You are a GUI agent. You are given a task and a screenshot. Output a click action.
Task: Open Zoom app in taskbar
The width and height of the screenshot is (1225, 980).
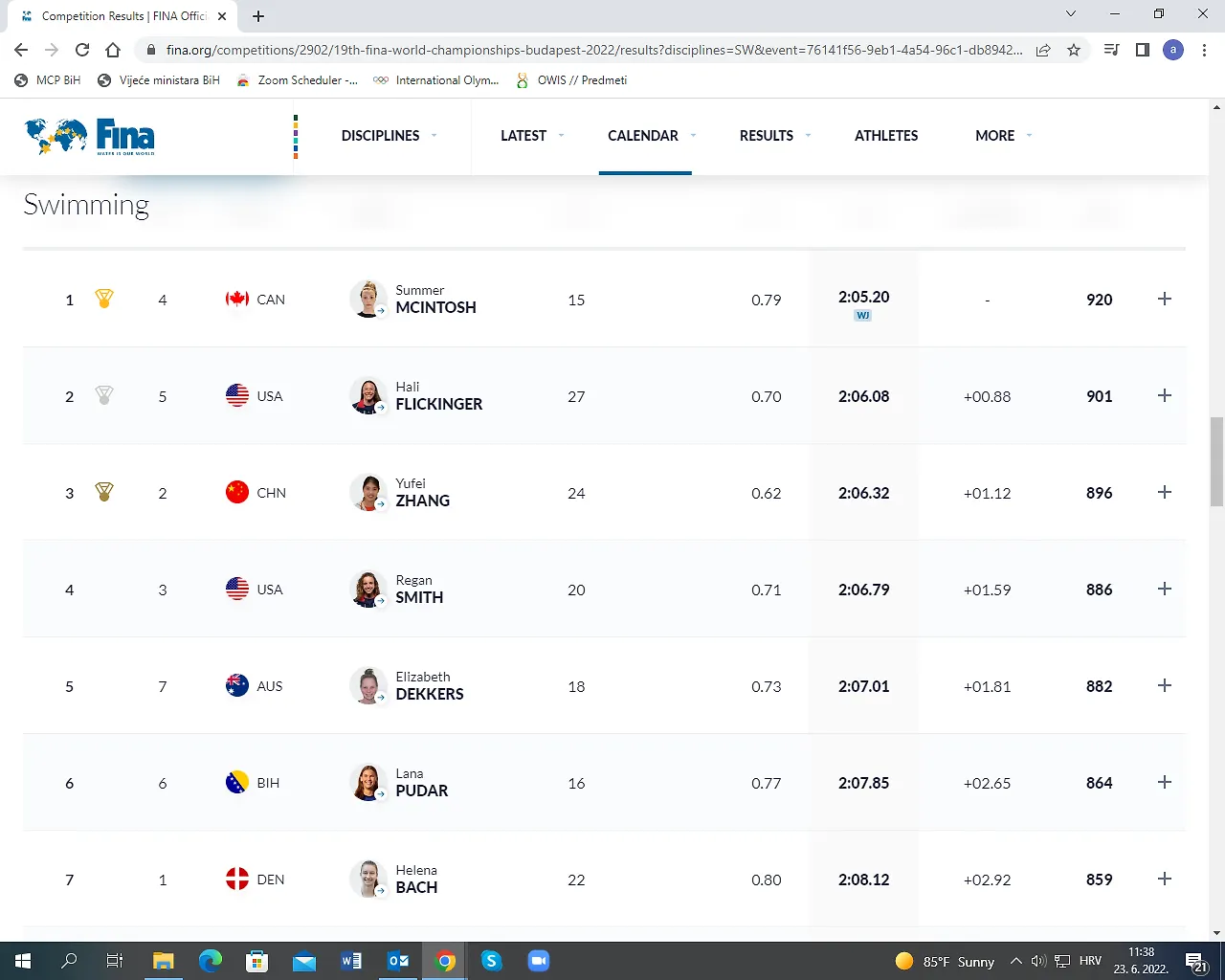(538, 961)
